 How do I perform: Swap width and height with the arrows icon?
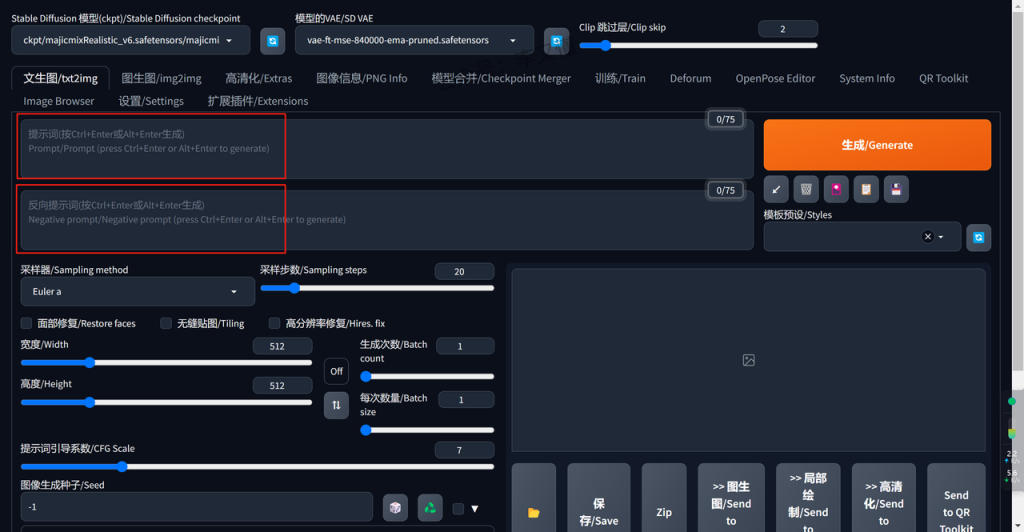click(336, 405)
